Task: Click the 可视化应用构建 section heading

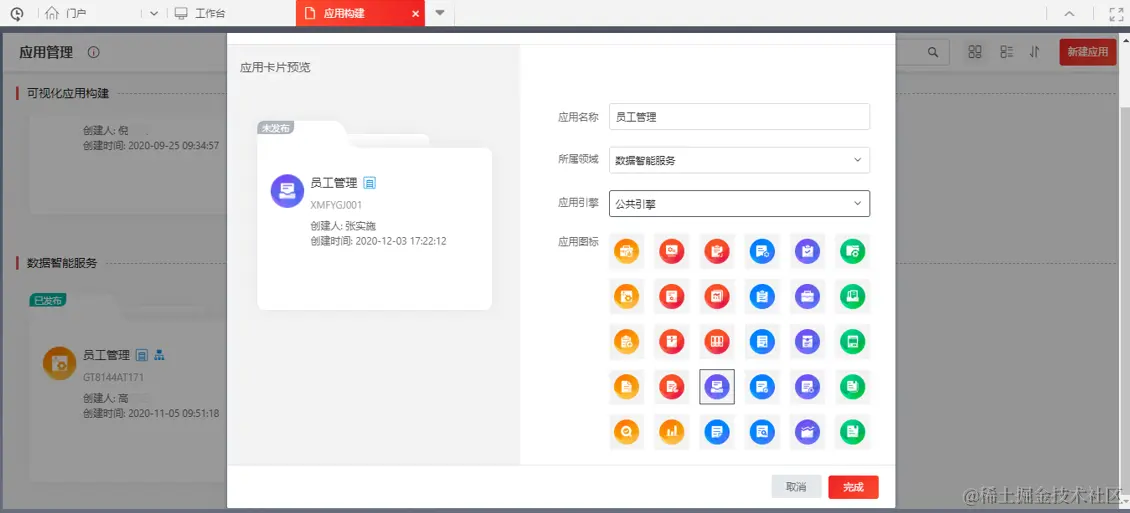Action: click(68, 93)
